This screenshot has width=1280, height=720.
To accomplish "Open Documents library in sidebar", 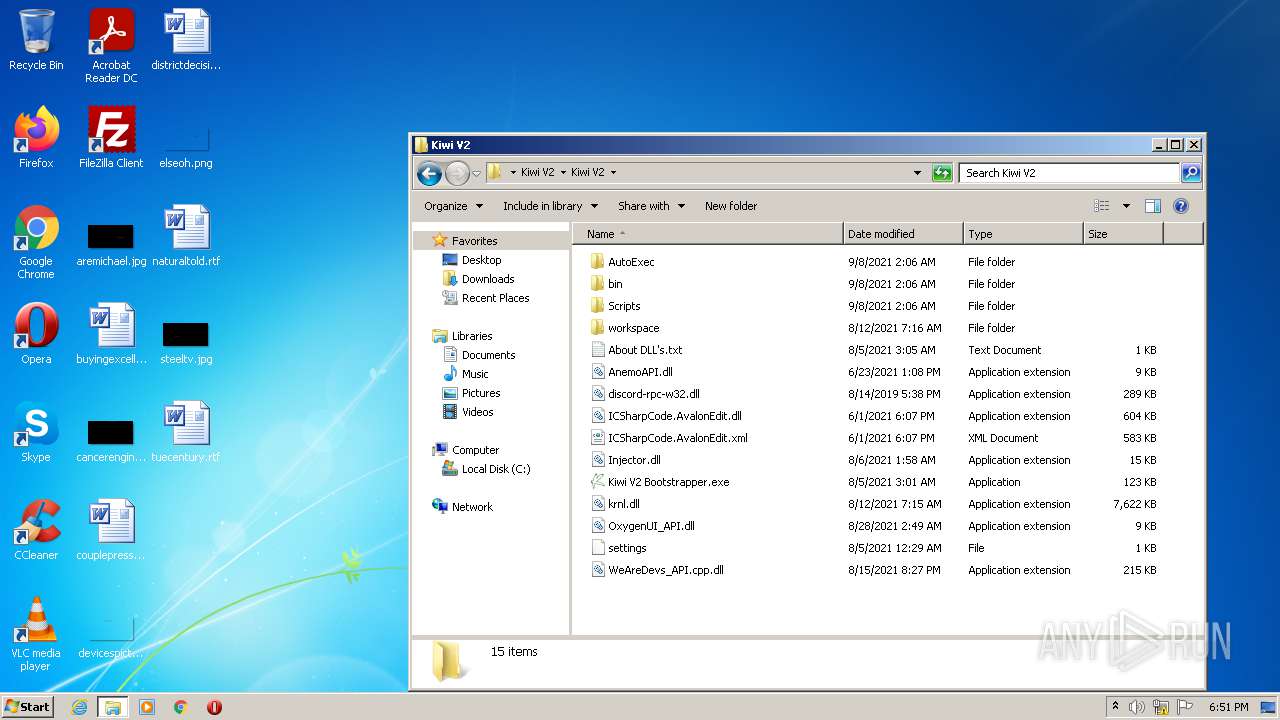I will point(488,355).
